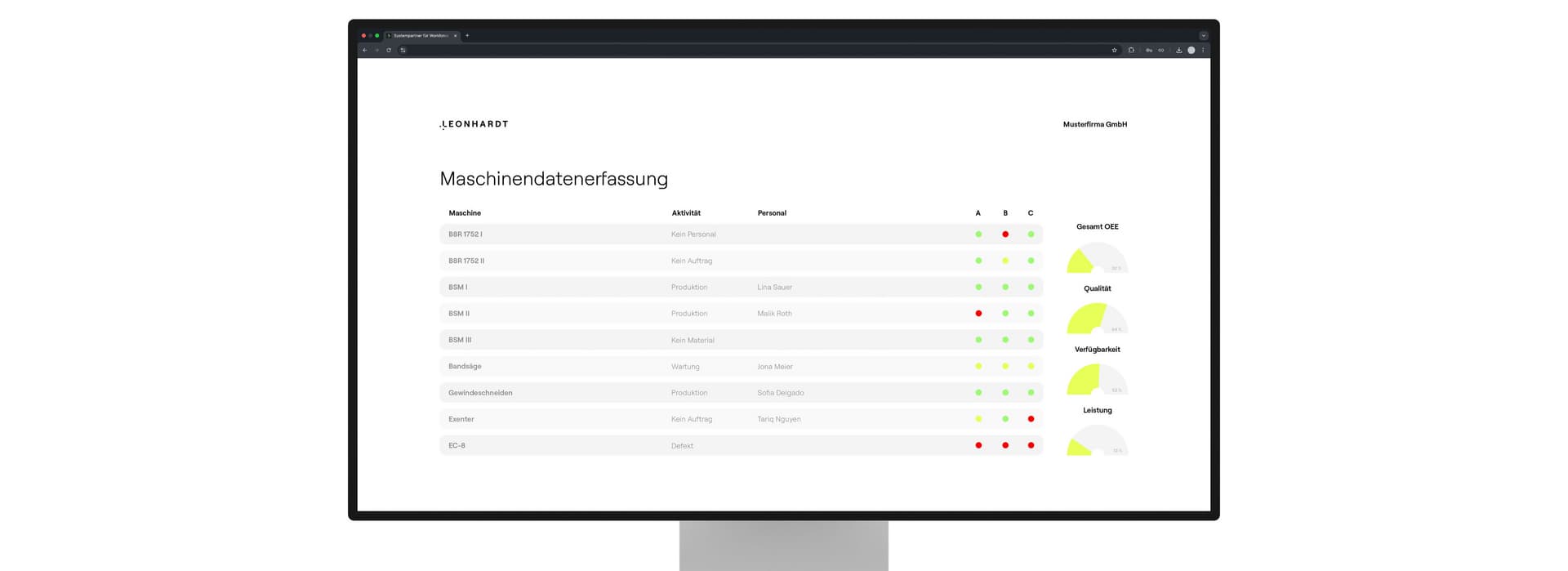Open the browser extensions icon
This screenshot has height=571, width=1568.
[x=1131, y=51]
